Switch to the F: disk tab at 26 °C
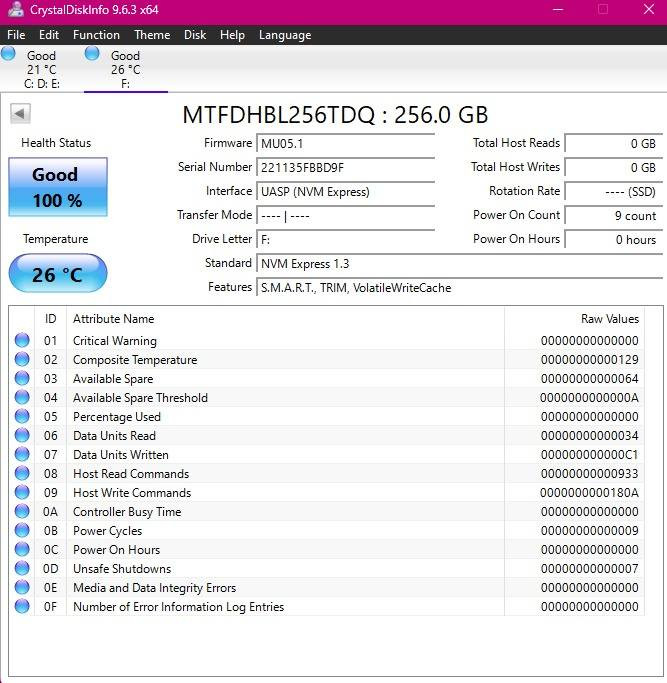This screenshot has width=667, height=683. tap(125, 70)
